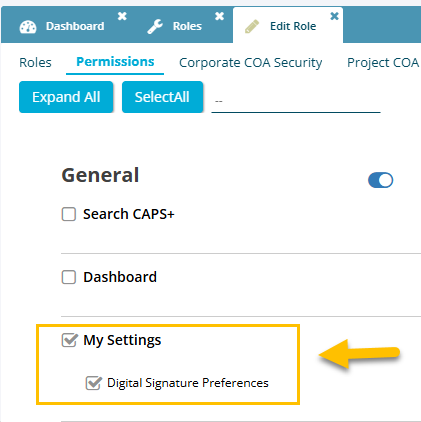The image size is (421, 422).
Task: Uncheck the My Settings checkbox
Action: [x=69, y=340]
